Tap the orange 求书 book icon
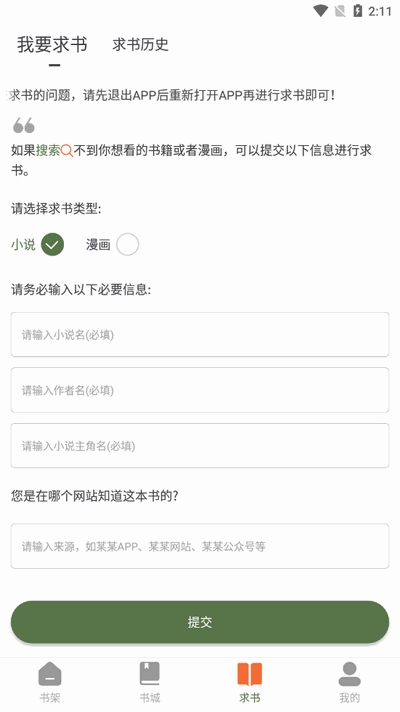The height and width of the screenshot is (712, 400). [250, 674]
